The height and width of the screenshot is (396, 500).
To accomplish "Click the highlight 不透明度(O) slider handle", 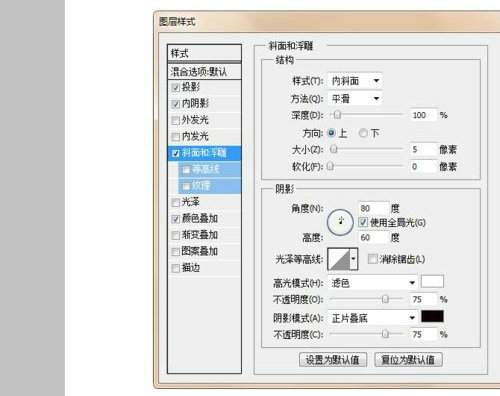I will (x=385, y=299).
